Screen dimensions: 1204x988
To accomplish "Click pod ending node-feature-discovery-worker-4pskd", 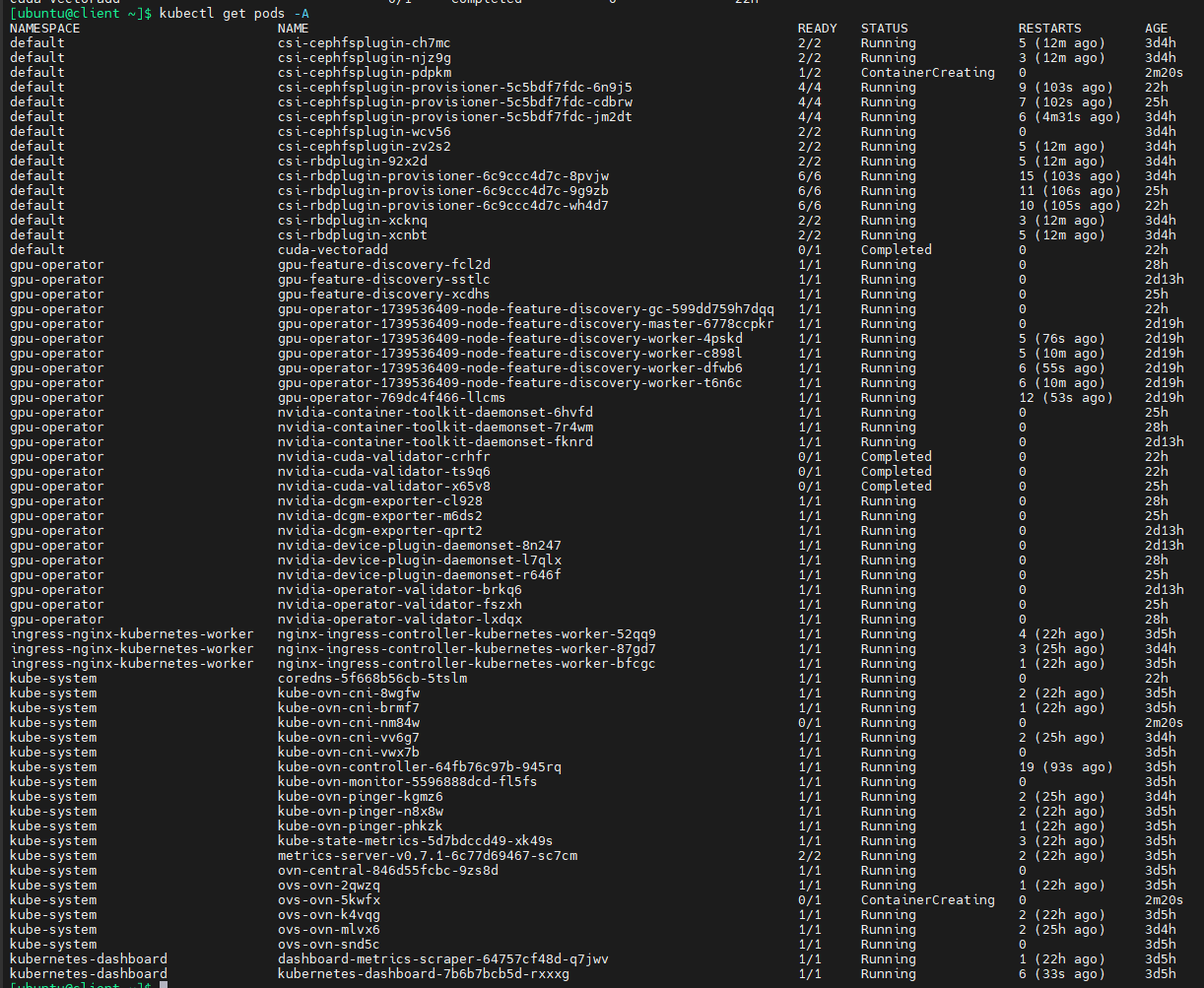I will click(510, 339).
